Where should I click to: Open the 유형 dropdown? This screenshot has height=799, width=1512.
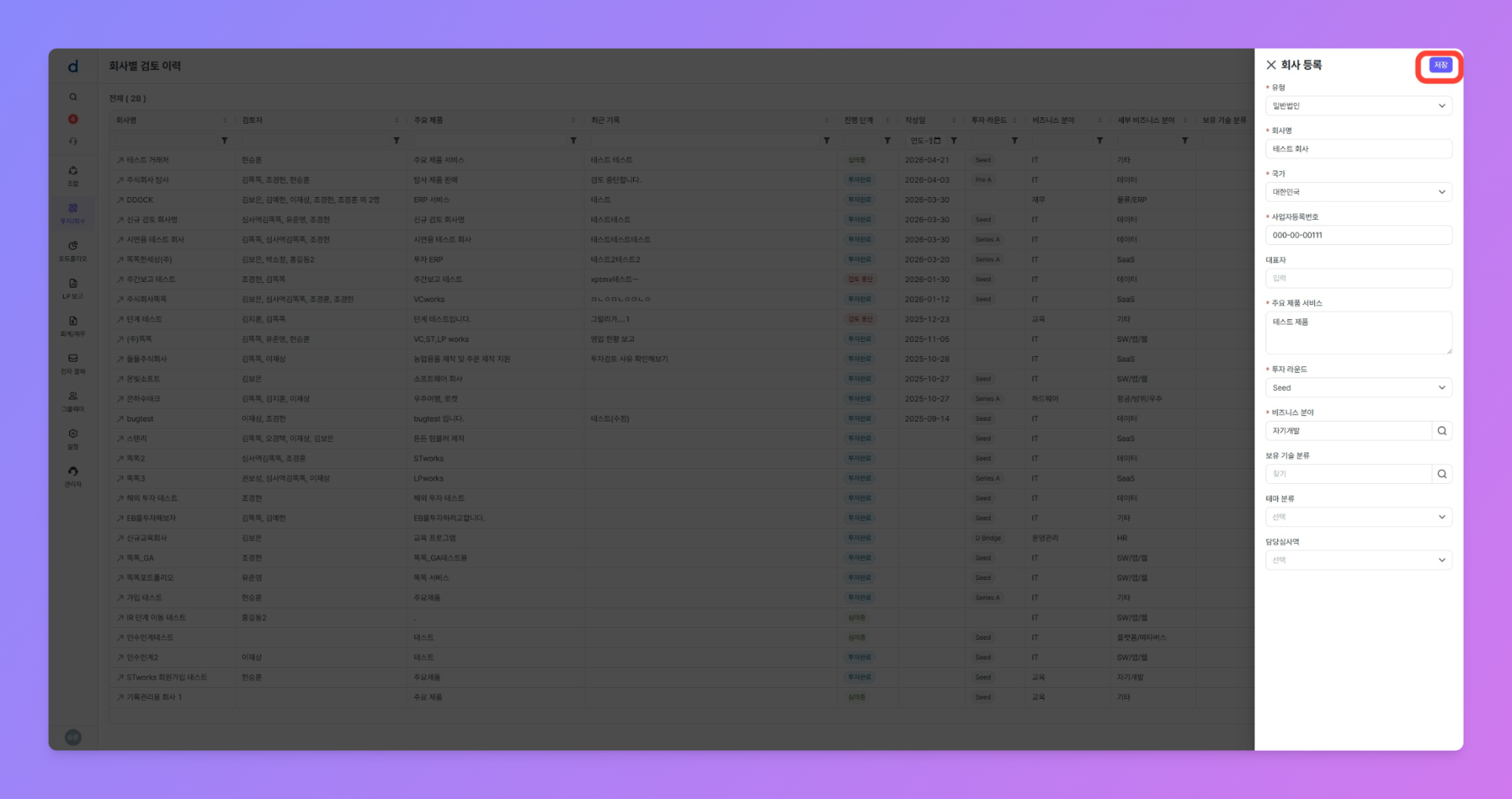(x=1358, y=106)
